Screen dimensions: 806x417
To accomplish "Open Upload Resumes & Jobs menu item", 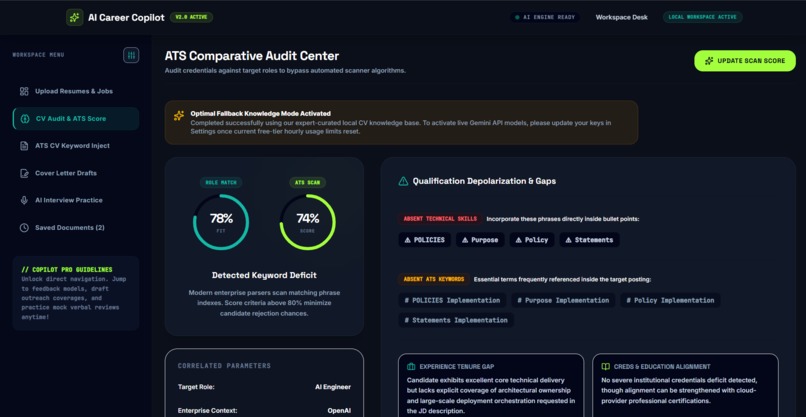I will (76, 92).
